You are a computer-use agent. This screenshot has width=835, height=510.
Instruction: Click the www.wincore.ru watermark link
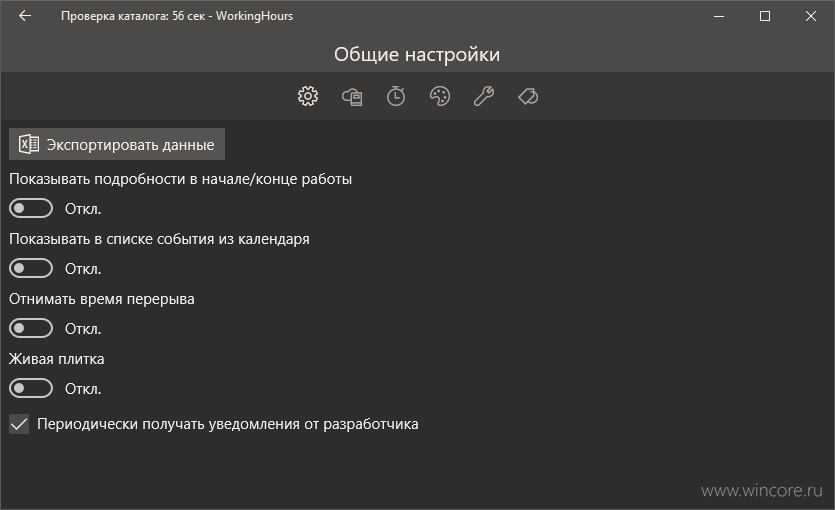(x=762, y=490)
